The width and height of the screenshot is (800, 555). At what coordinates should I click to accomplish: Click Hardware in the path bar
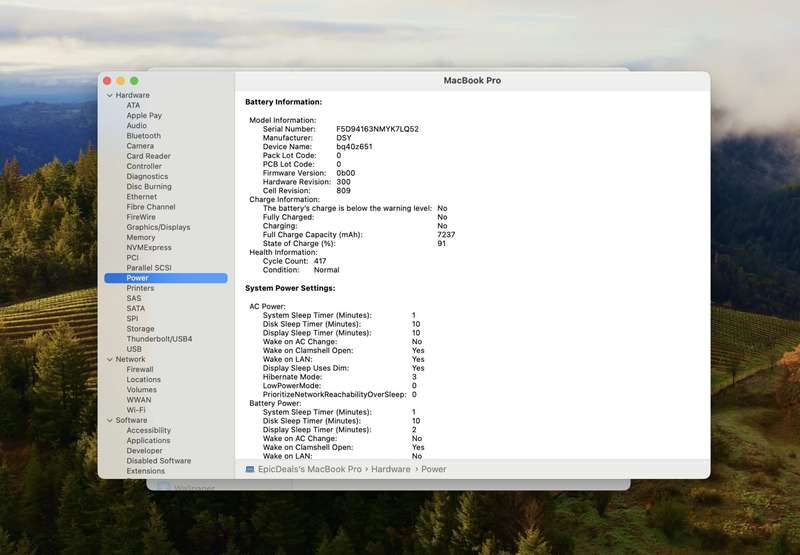(390, 469)
